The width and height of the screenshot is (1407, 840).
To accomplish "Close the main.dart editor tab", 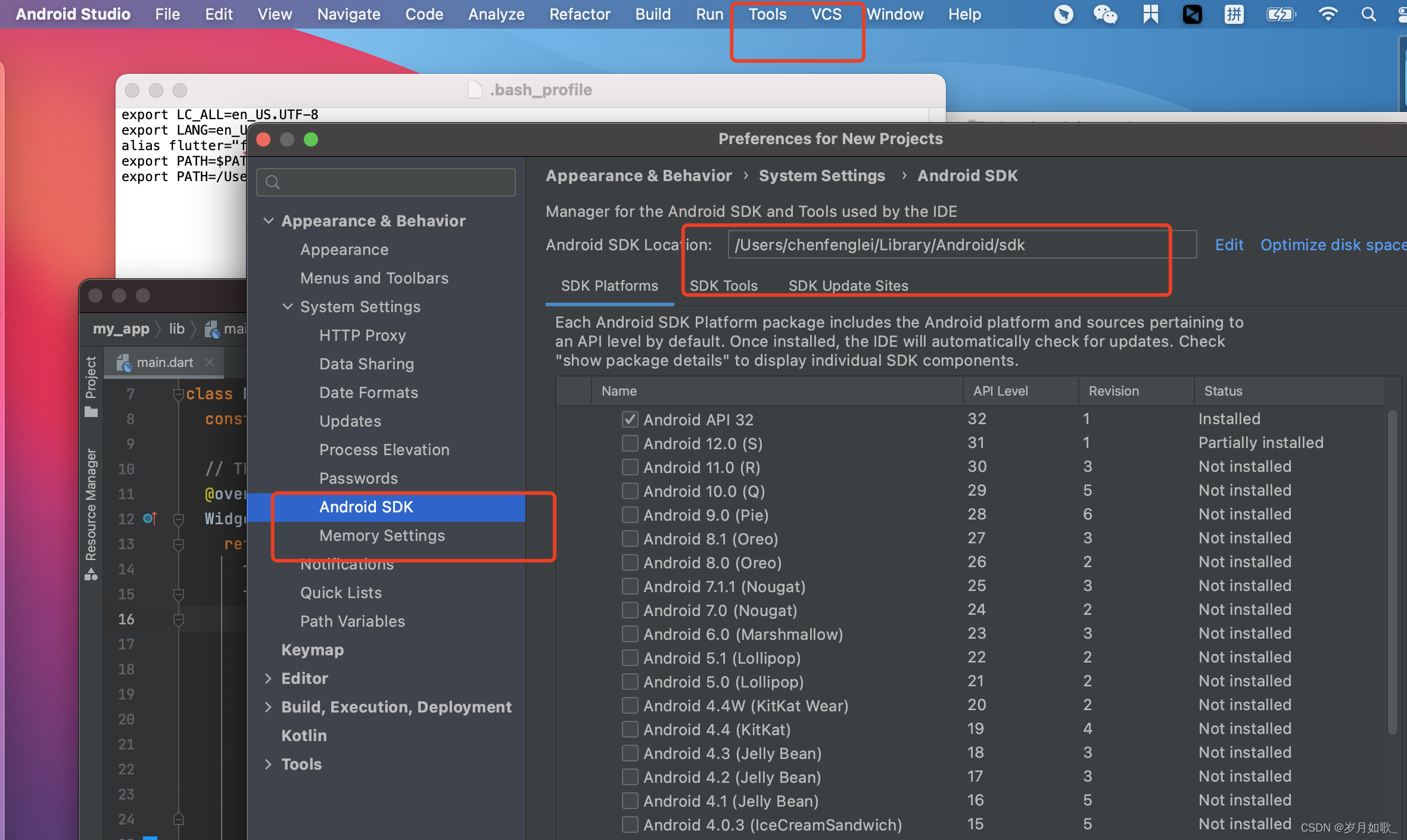I will point(210,362).
